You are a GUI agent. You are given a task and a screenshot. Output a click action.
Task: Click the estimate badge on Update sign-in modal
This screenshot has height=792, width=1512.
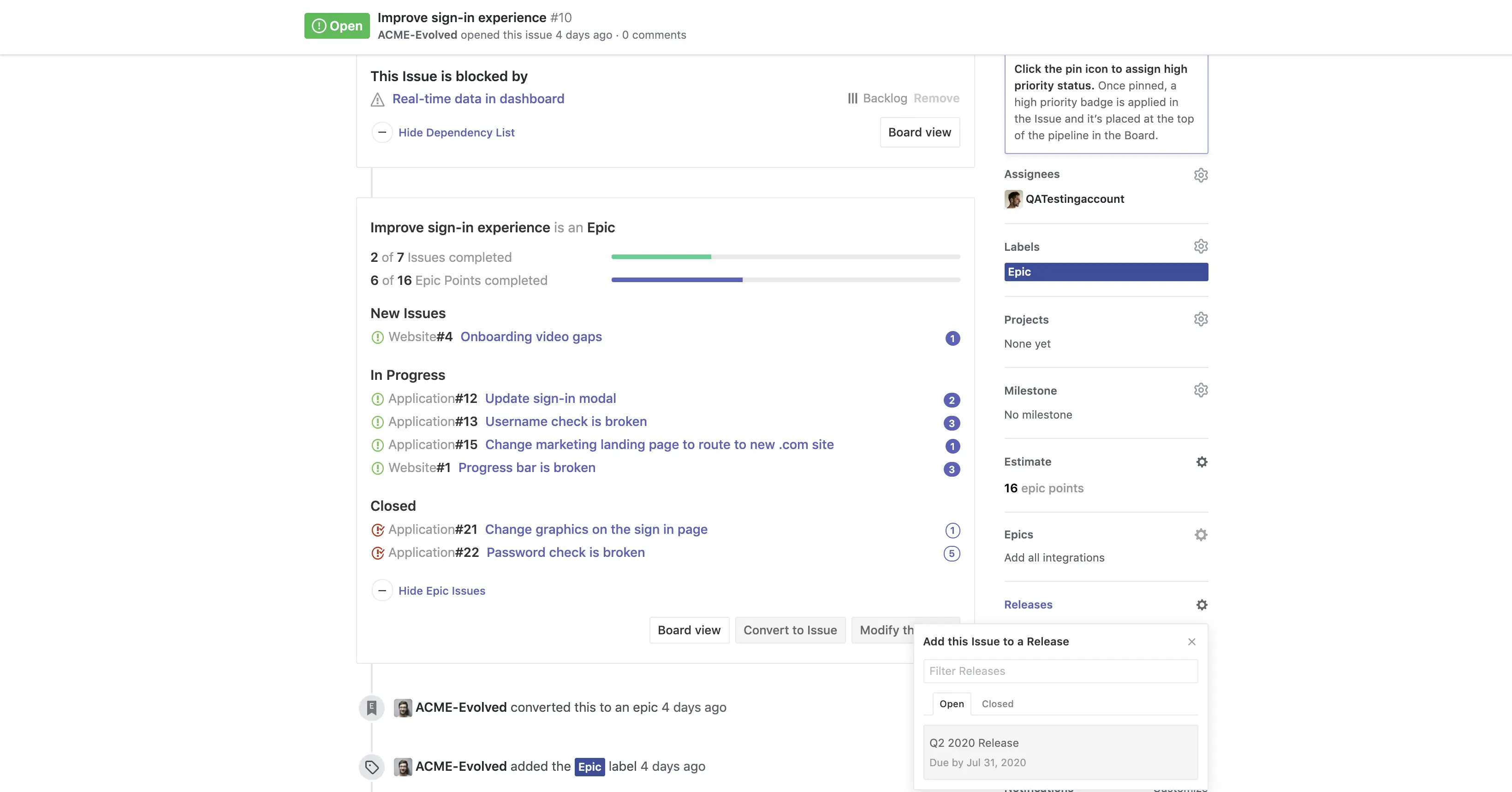pos(952,400)
